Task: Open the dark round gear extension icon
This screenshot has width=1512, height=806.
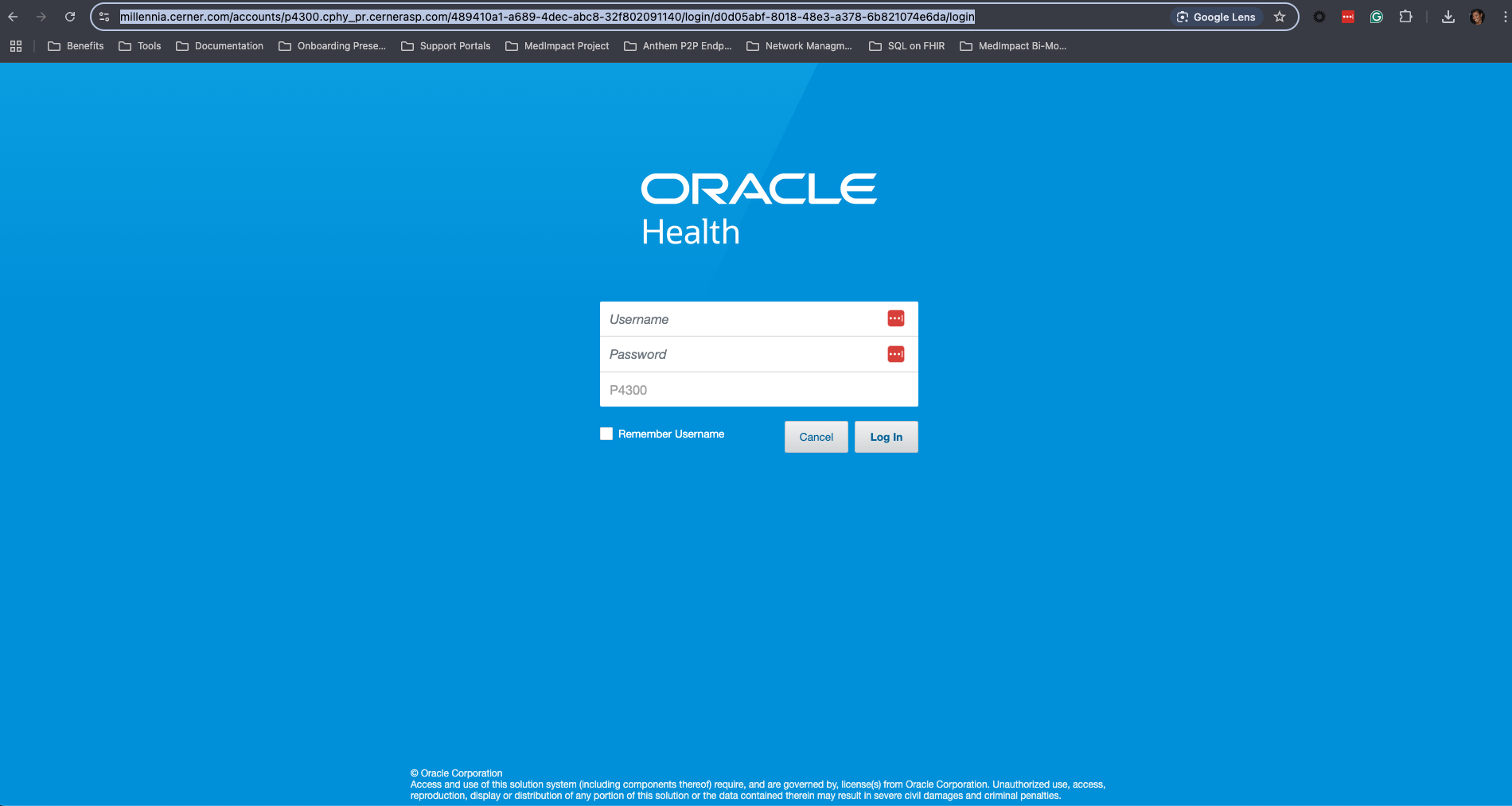Action: click(1319, 17)
